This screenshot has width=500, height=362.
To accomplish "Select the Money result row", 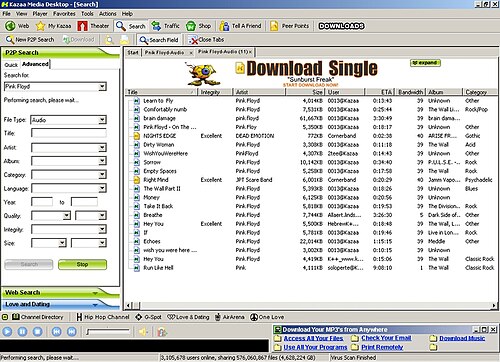I will 312,197.
